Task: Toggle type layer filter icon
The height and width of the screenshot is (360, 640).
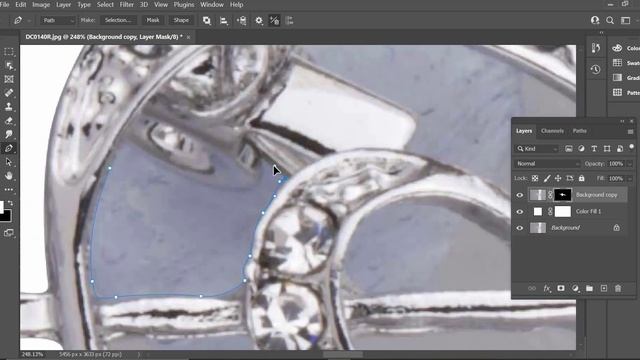Action: pos(594,149)
